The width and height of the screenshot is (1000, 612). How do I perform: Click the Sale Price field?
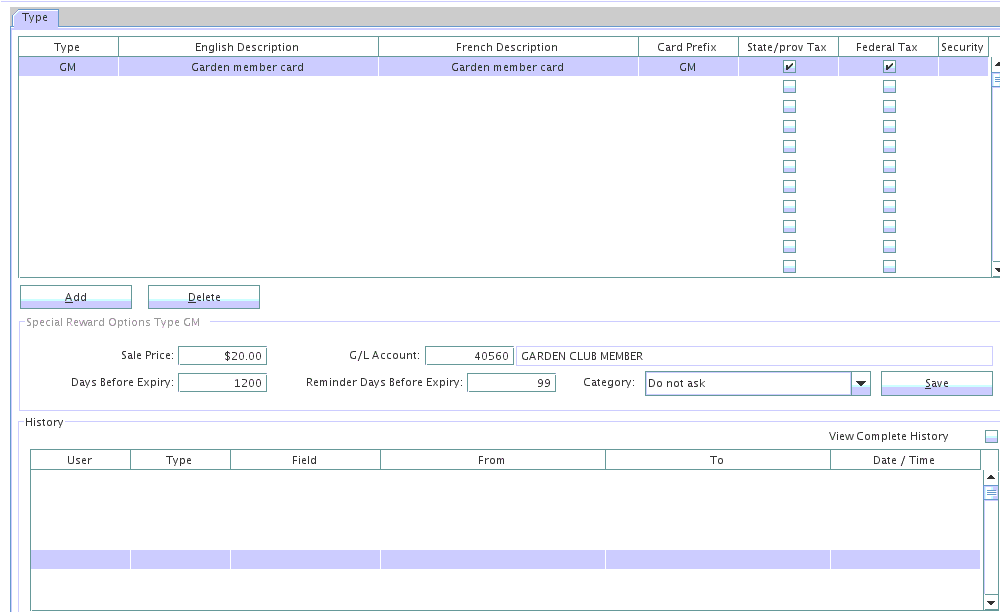click(x=222, y=356)
